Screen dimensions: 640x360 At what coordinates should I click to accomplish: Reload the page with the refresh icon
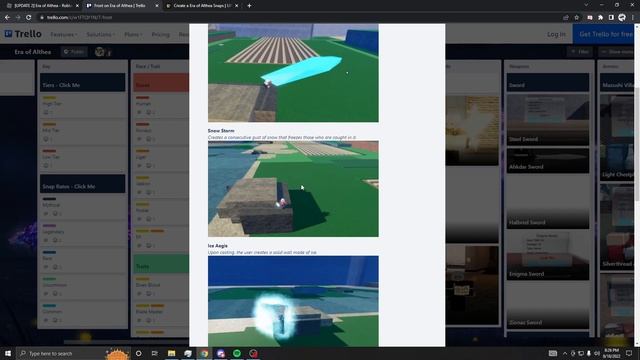(x=29, y=18)
